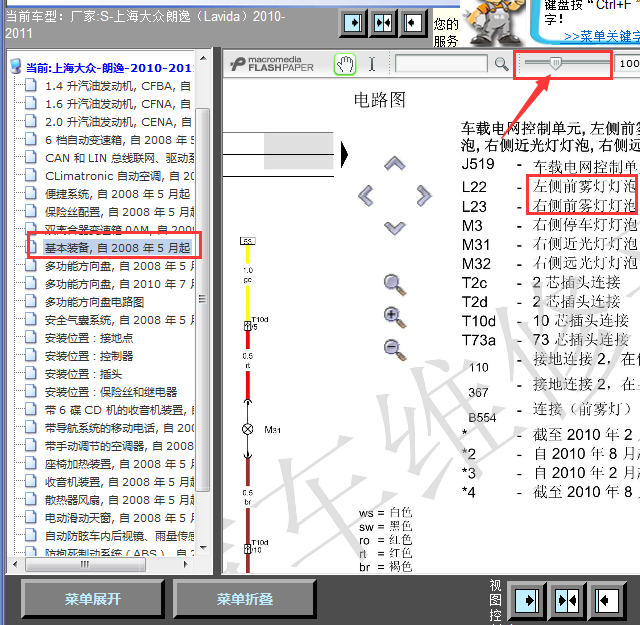Select root node 当前:上海大众-朗逸-2010-2011

[110, 68]
